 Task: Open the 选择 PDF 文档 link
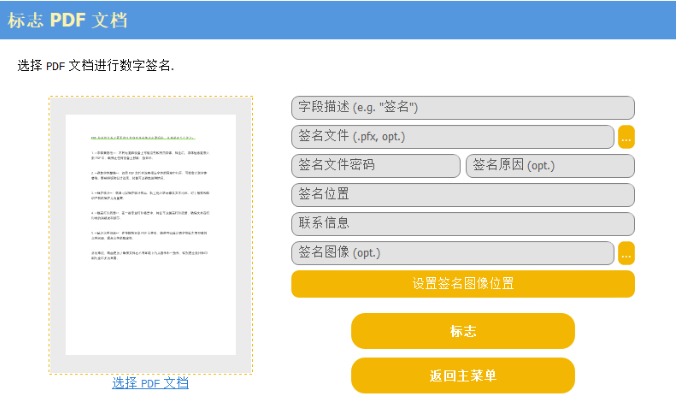[x=150, y=383]
